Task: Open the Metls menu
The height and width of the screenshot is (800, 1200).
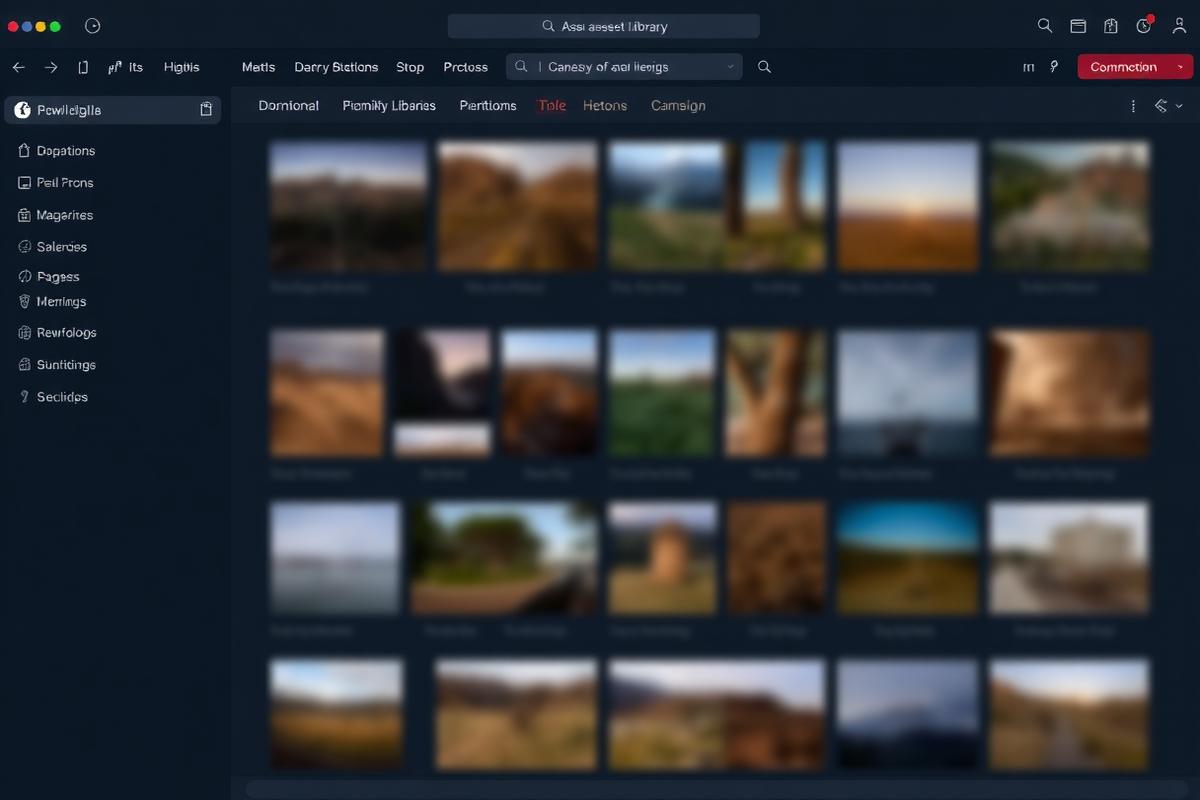Action: tap(258, 67)
